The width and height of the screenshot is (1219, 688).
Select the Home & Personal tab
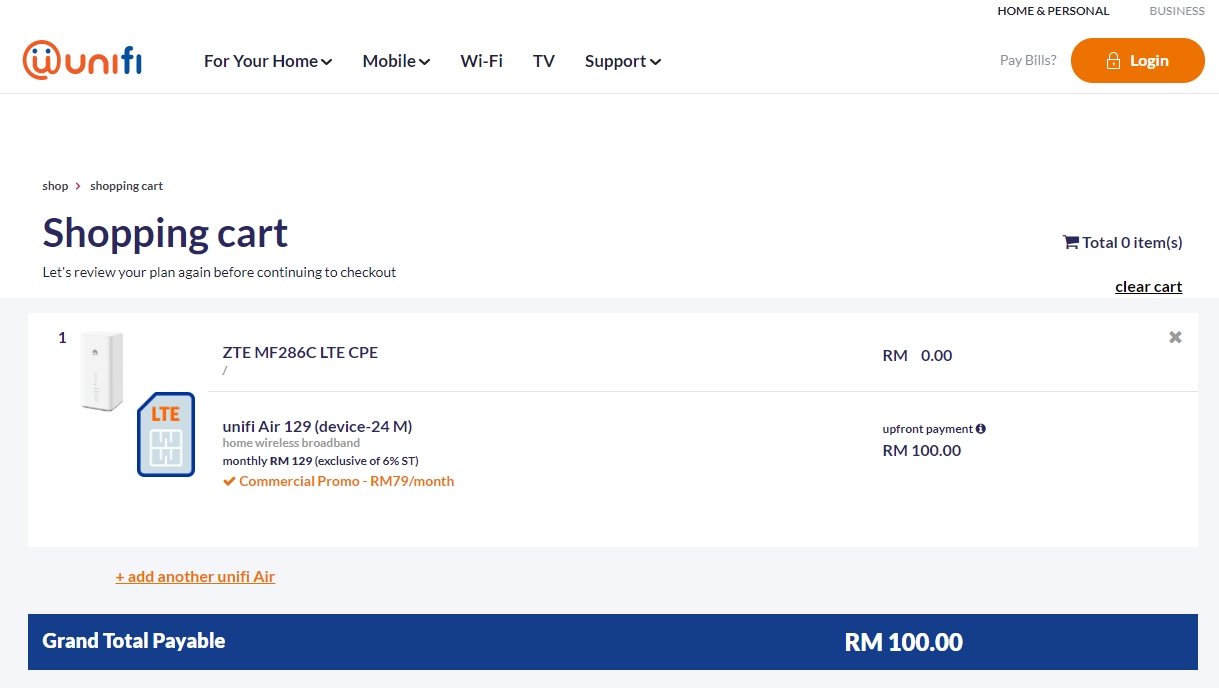[x=1052, y=11]
